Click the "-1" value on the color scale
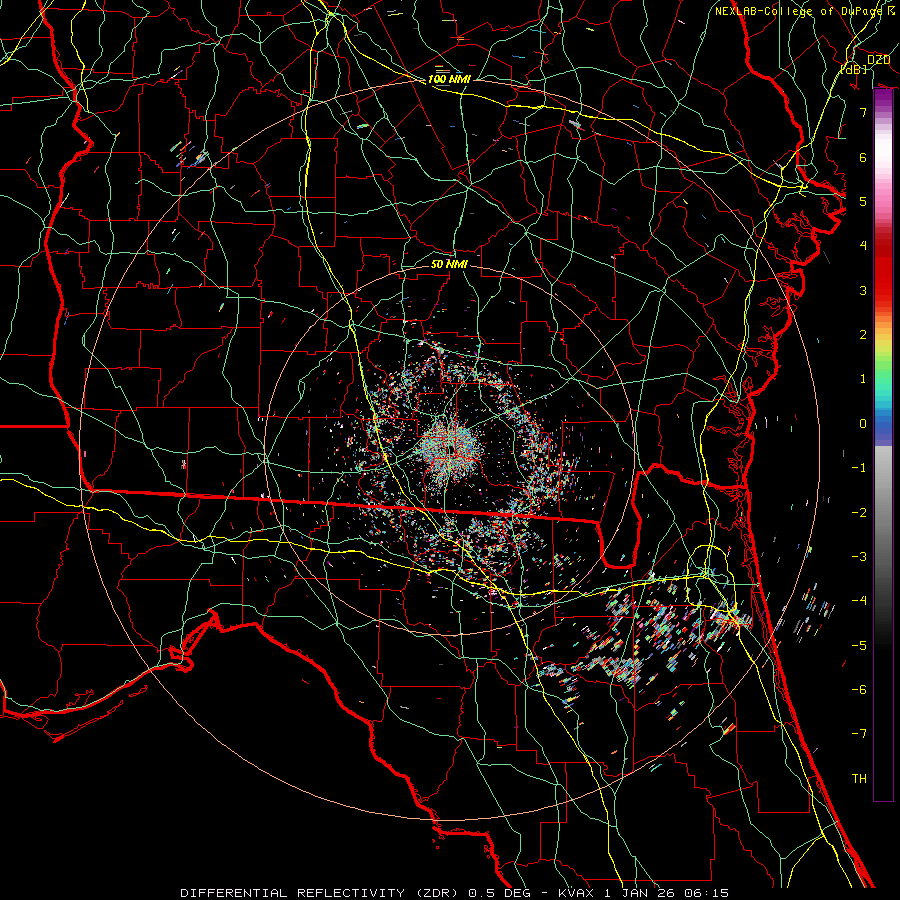The width and height of the screenshot is (900, 900). click(859, 468)
